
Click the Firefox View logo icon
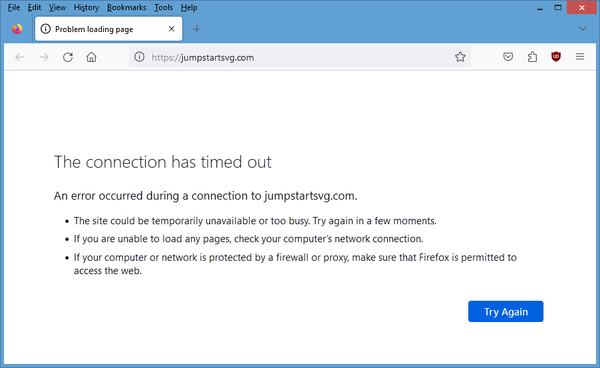pyautogui.click(x=17, y=29)
